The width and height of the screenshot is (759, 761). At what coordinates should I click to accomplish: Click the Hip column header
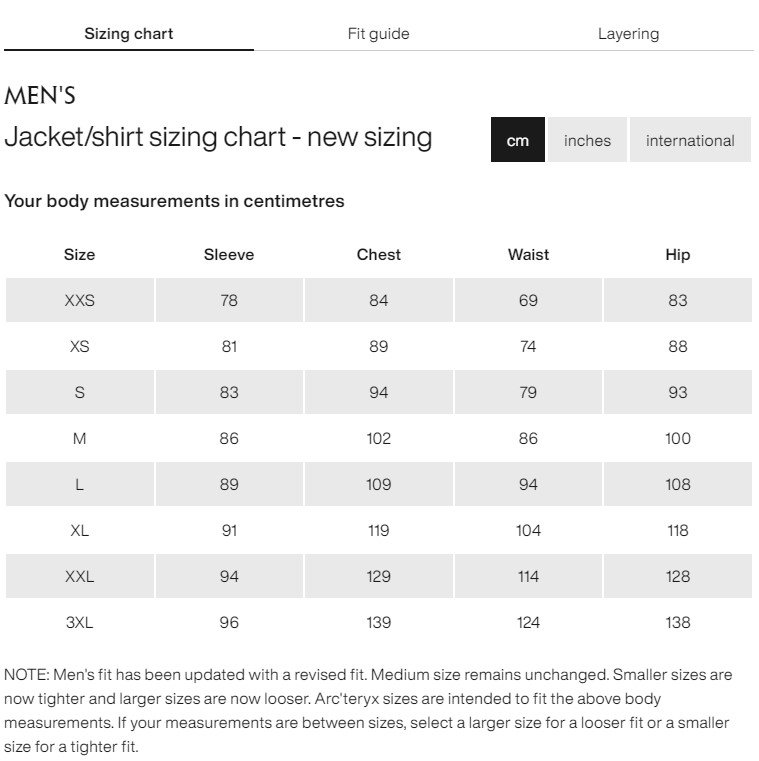click(677, 255)
